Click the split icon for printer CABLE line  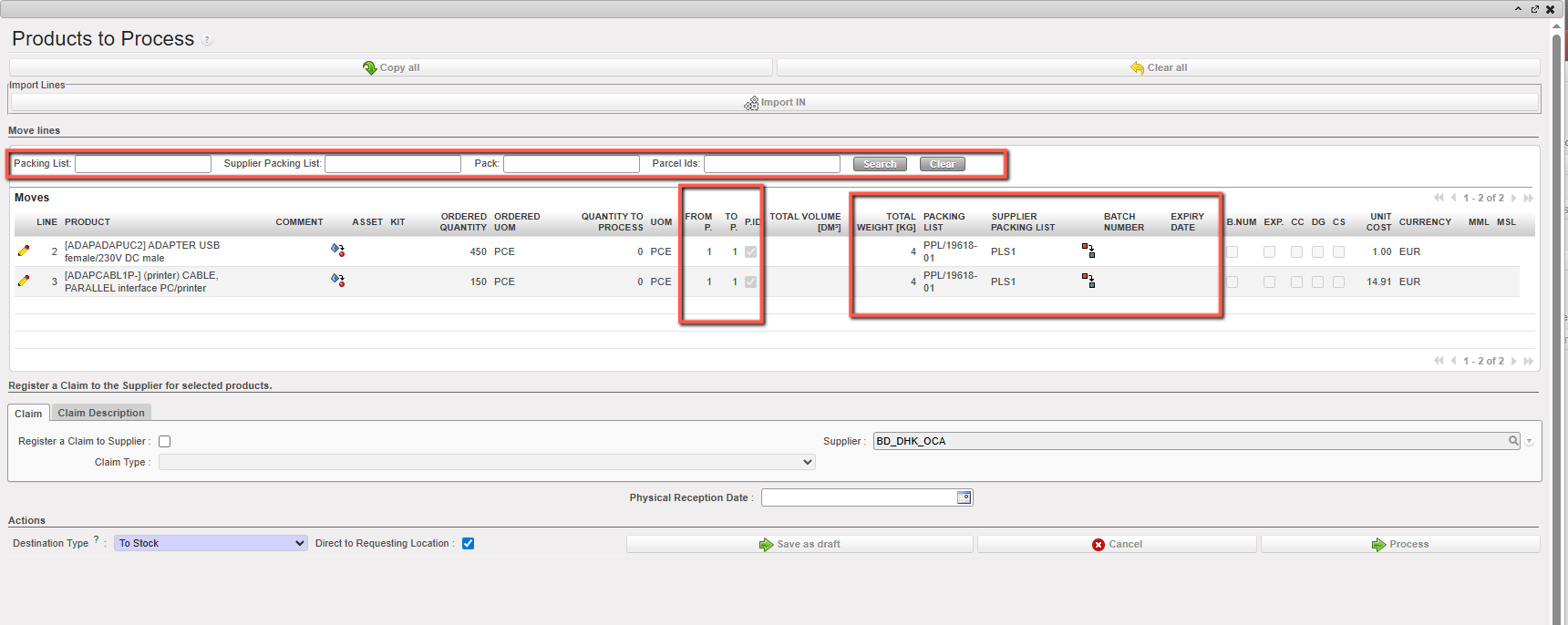337,281
